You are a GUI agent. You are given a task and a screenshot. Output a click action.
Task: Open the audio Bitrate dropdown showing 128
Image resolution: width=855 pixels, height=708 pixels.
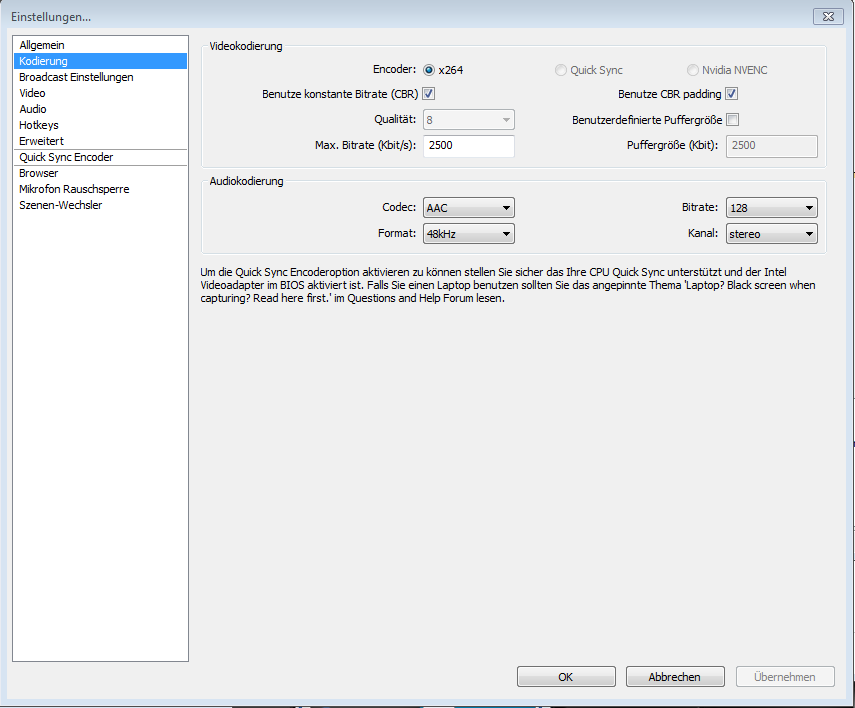tap(772, 208)
